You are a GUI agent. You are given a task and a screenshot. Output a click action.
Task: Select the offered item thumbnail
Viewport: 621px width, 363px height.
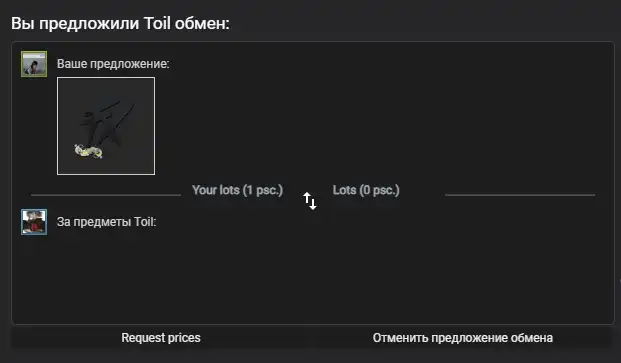106,126
